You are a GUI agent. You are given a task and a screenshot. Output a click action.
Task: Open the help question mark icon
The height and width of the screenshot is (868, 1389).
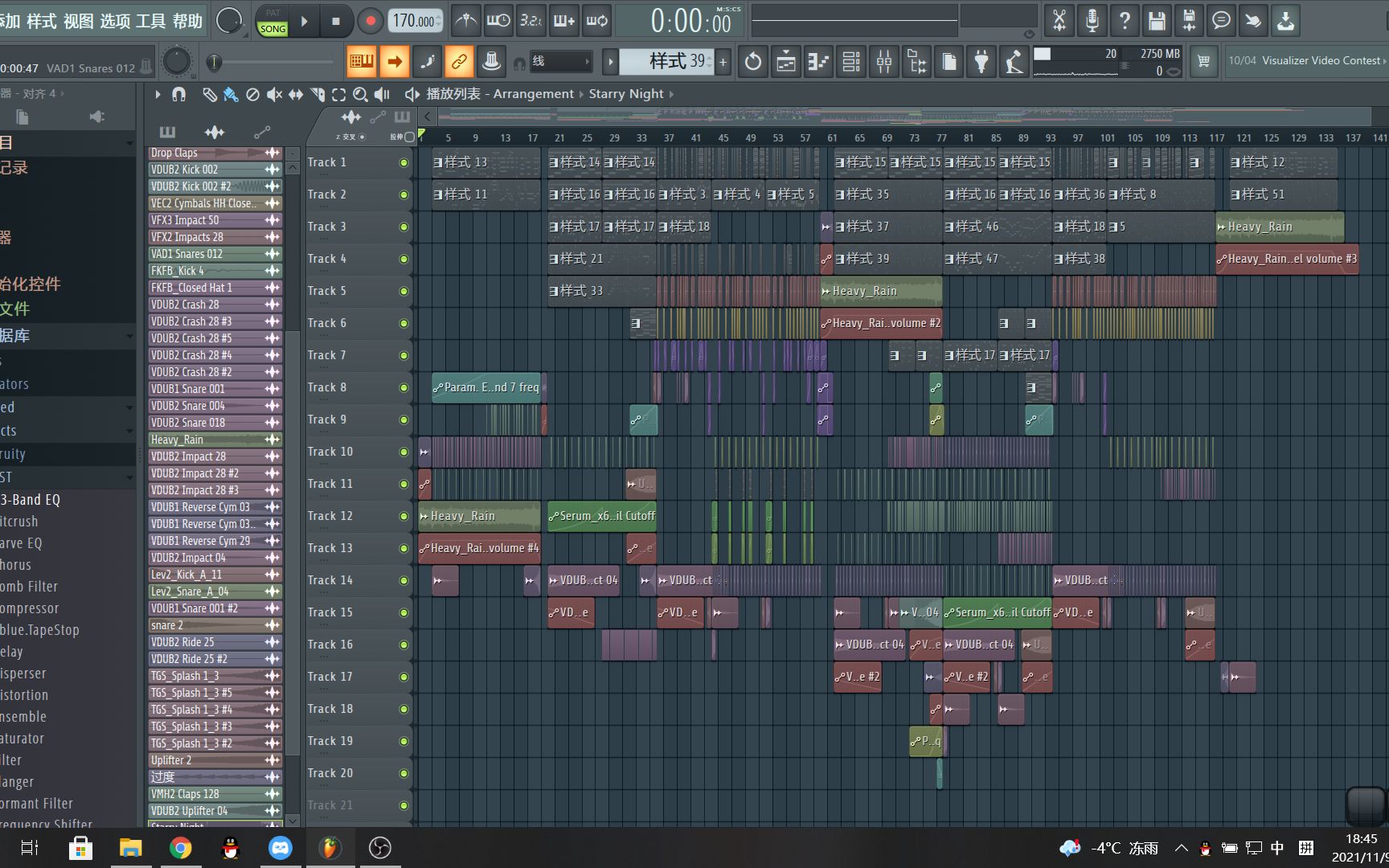(x=1125, y=21)
